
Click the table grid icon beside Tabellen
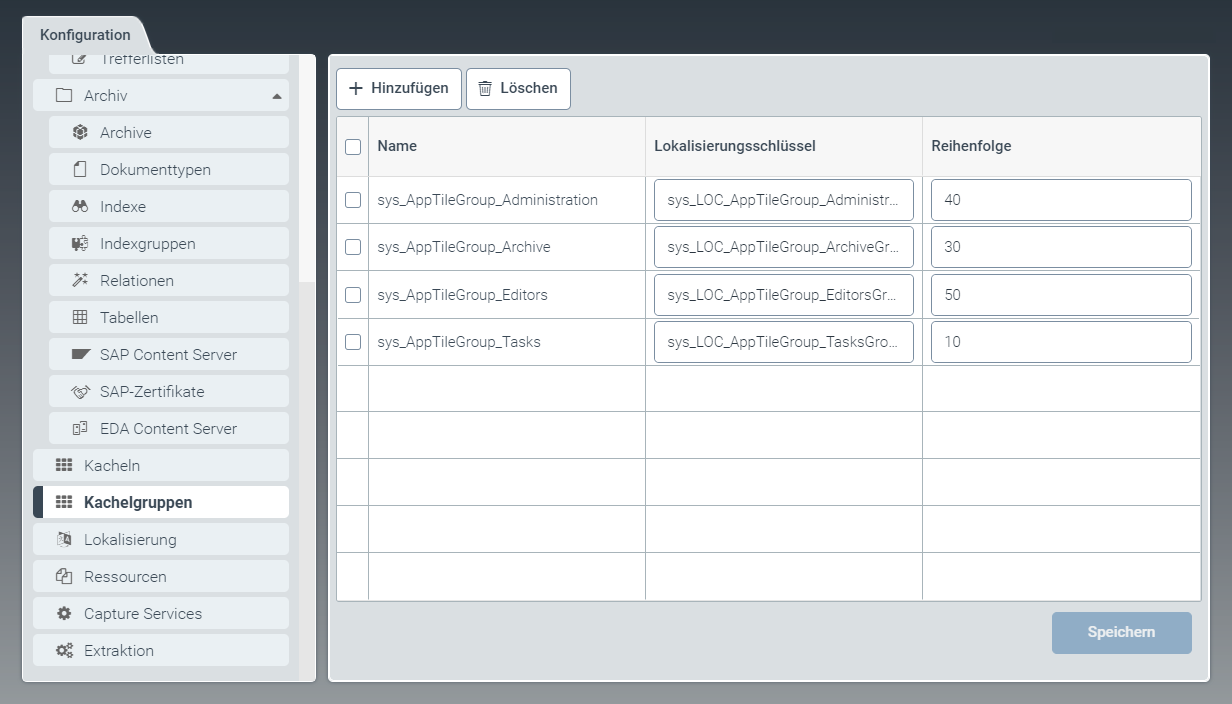pos(80,318)
